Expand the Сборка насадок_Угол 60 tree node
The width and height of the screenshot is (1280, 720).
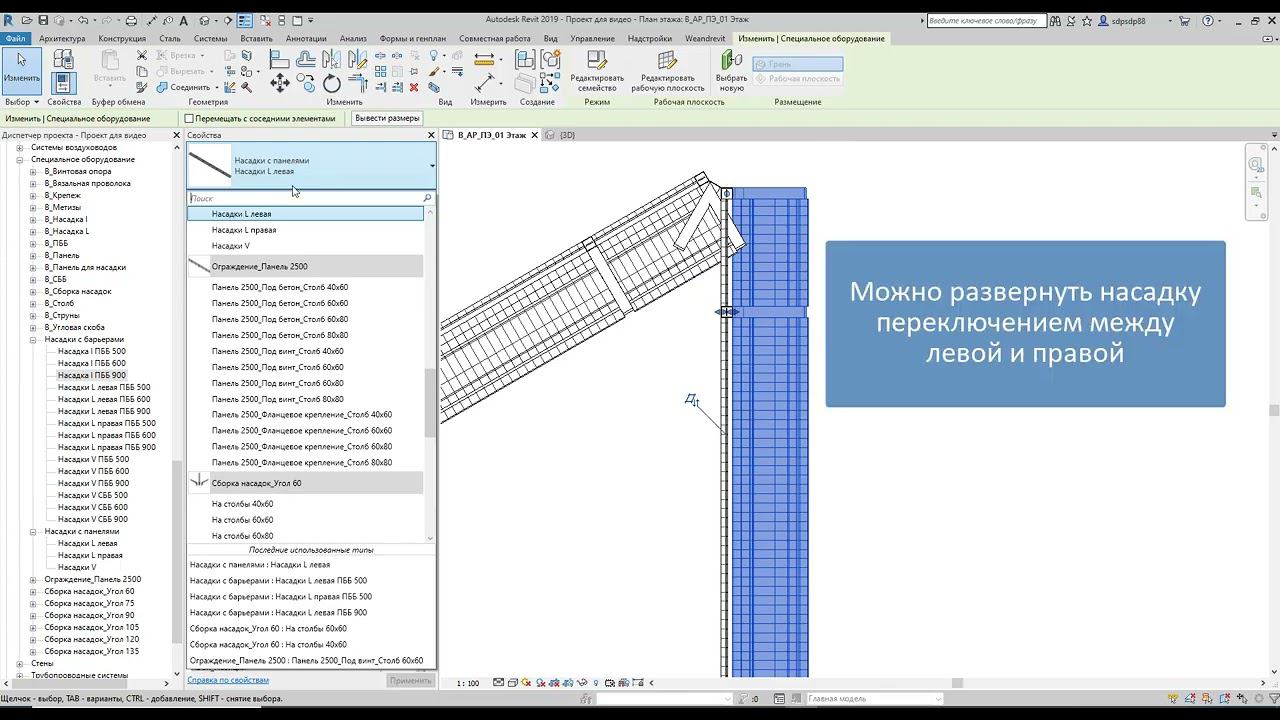[33, 592]
